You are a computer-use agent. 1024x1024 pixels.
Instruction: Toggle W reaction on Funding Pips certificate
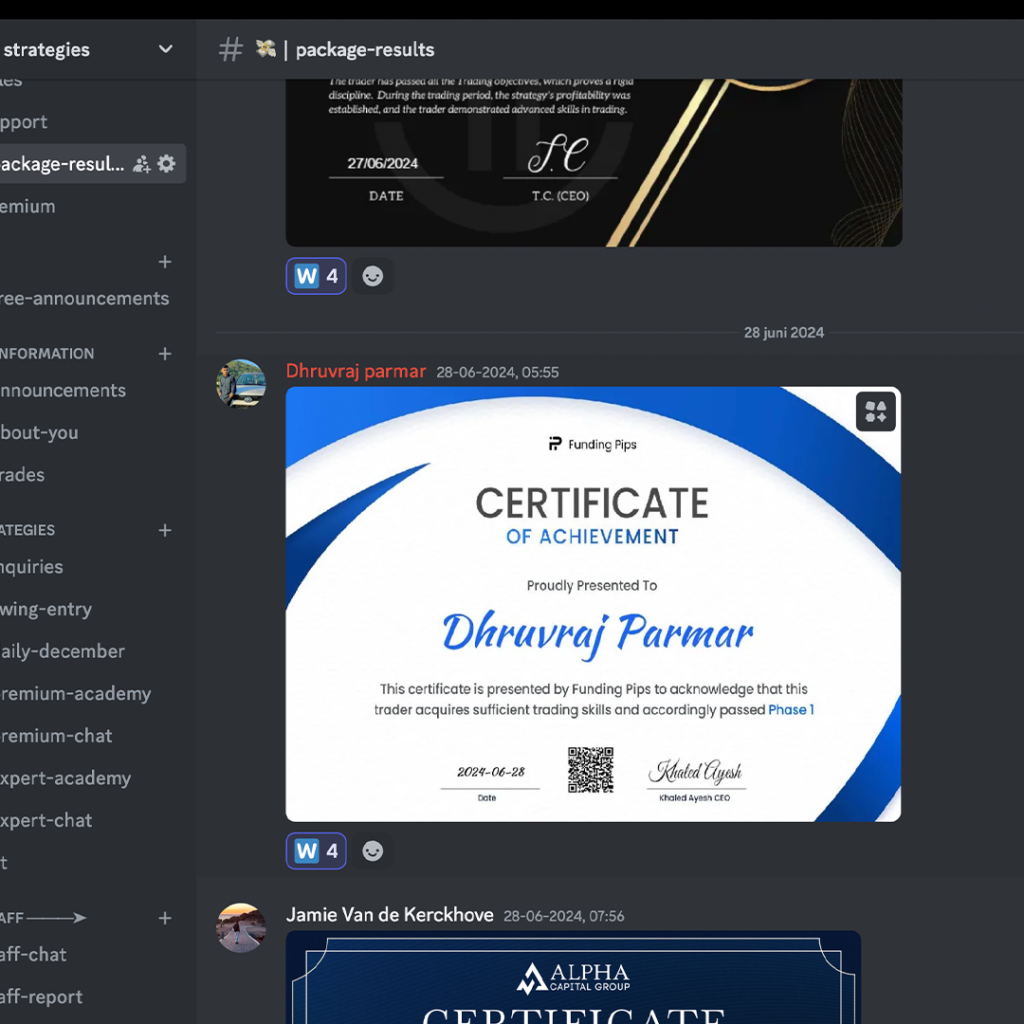click(316, 851)
